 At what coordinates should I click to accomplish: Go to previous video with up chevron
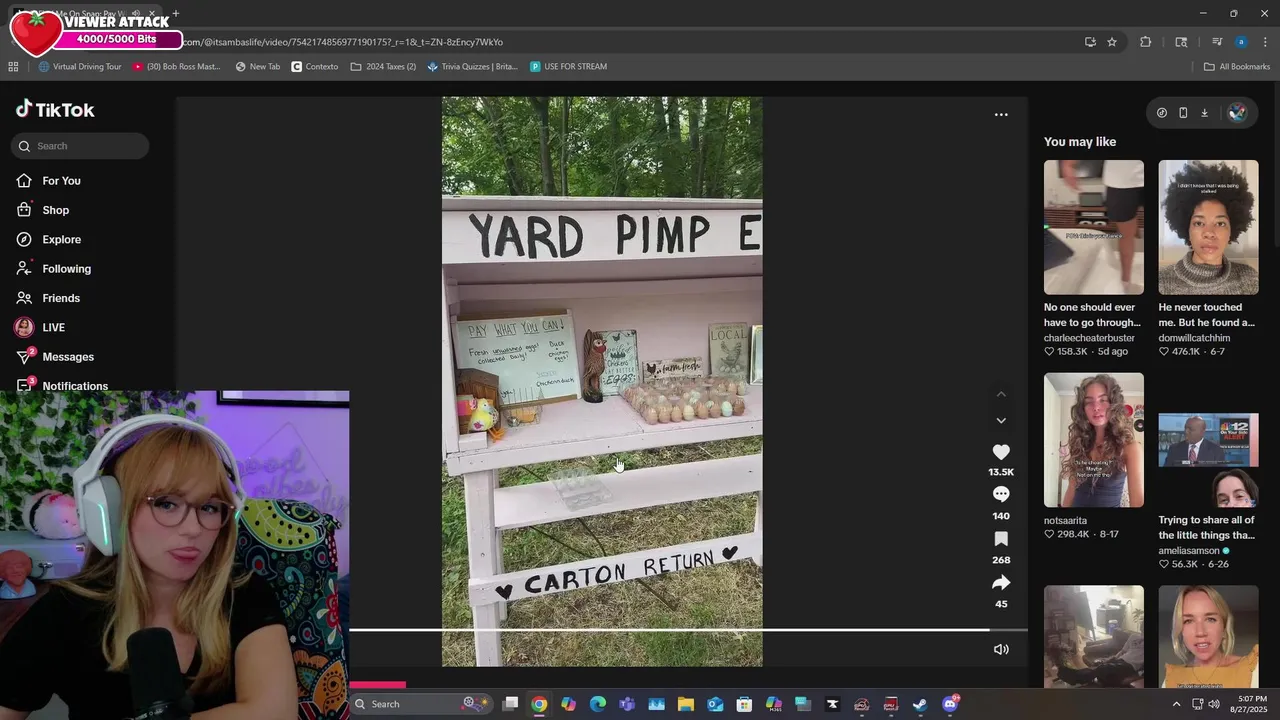tap(1001, 394)
